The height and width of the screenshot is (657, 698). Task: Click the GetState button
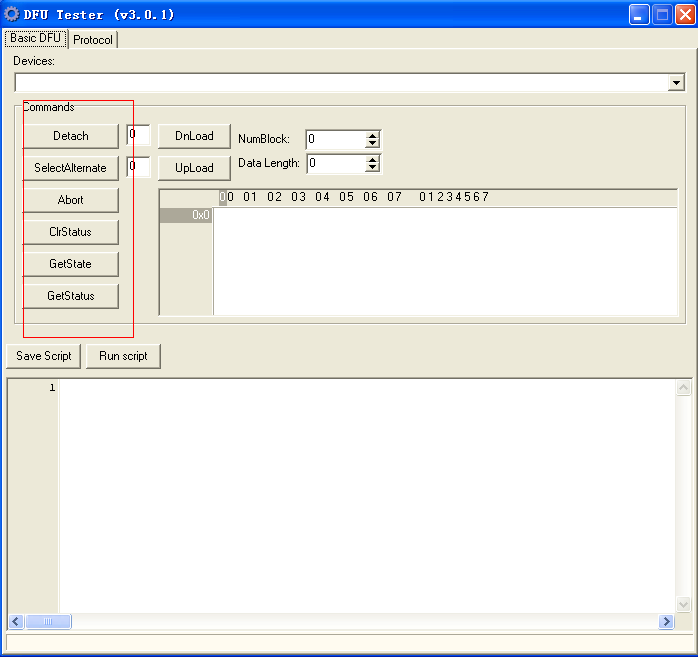click(71, 264)
